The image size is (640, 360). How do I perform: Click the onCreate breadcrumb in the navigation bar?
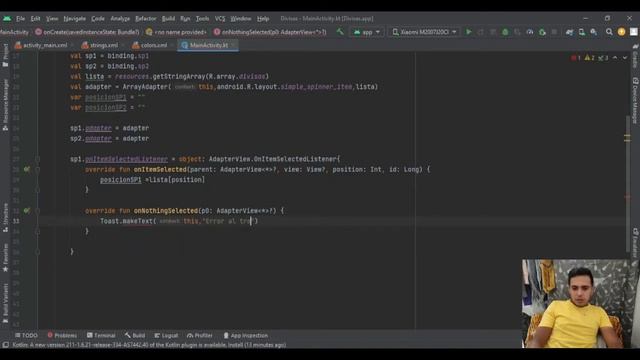87,32
